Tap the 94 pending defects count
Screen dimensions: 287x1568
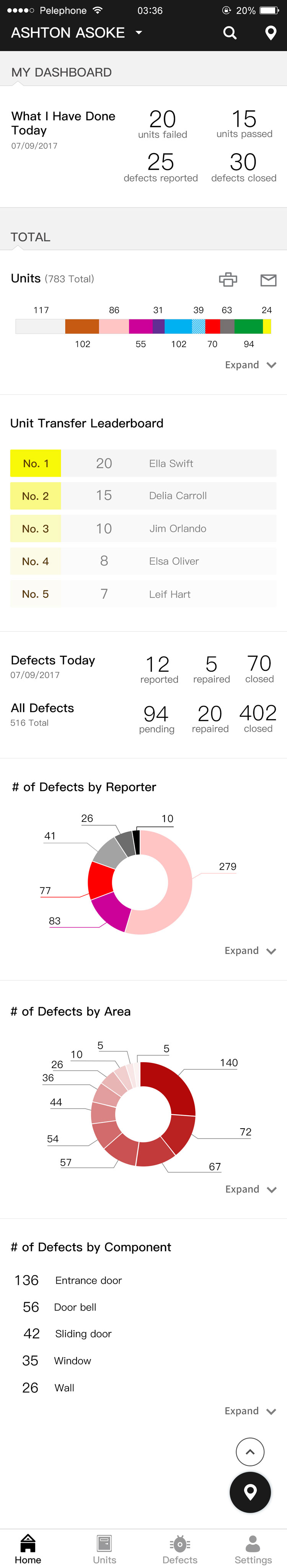tap(156, 718)
